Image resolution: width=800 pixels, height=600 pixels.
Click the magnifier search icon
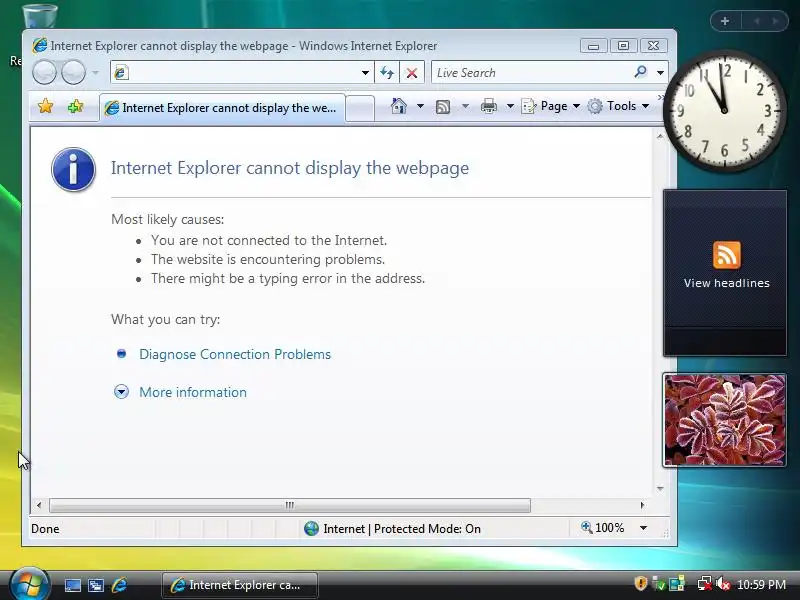(x=640, y=72)
